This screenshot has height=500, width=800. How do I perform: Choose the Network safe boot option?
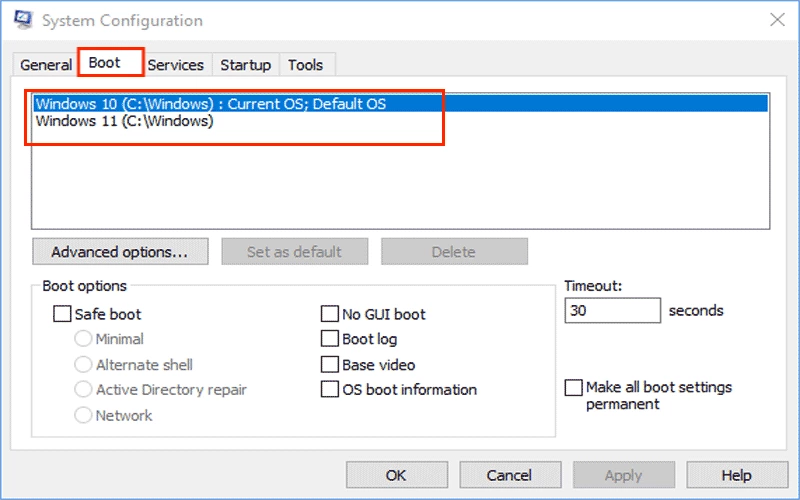click(x=83, y=415)
